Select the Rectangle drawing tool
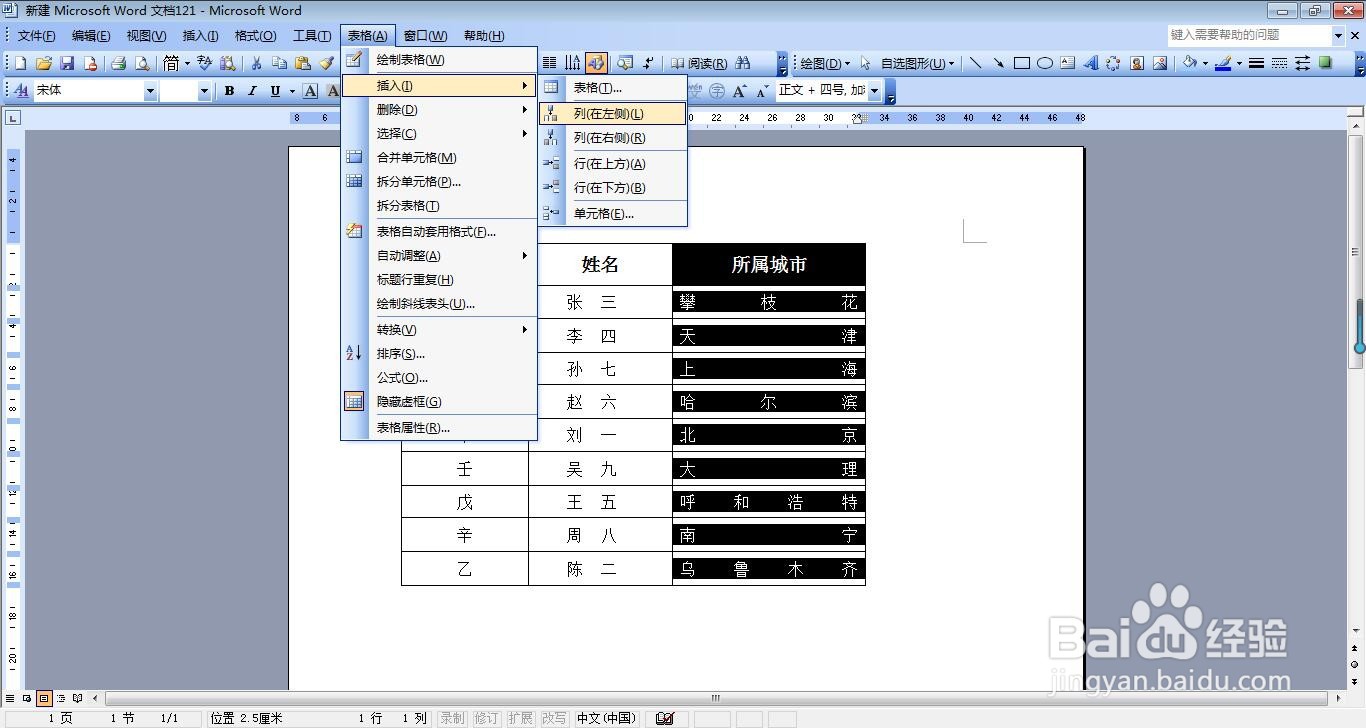Image resolution: width=1366 pixels, height=728 pixels. pos(1021,63)
